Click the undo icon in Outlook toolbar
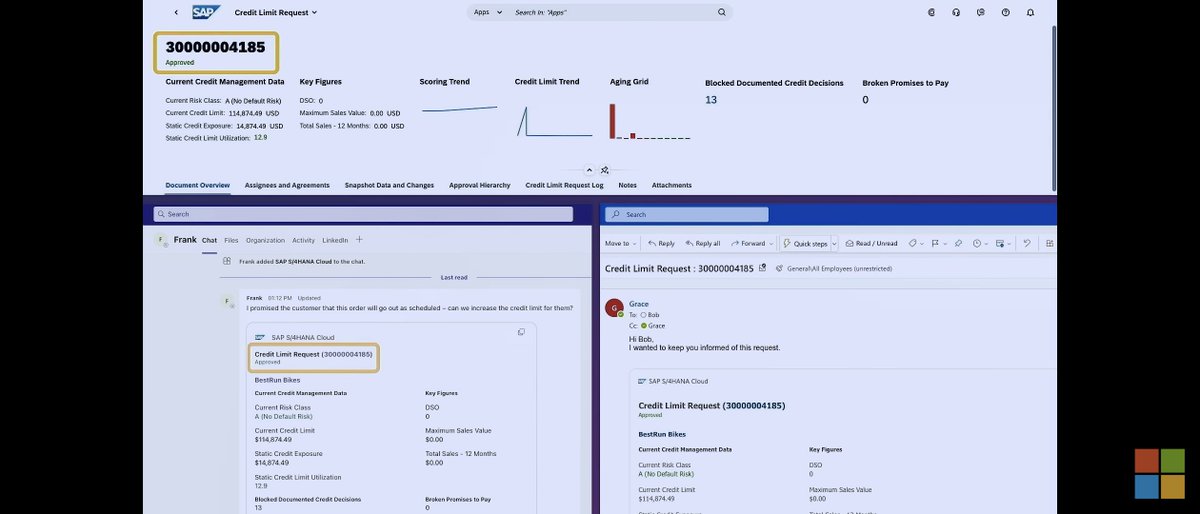This screenshot has height=514, width=1200. point(1027,243)
